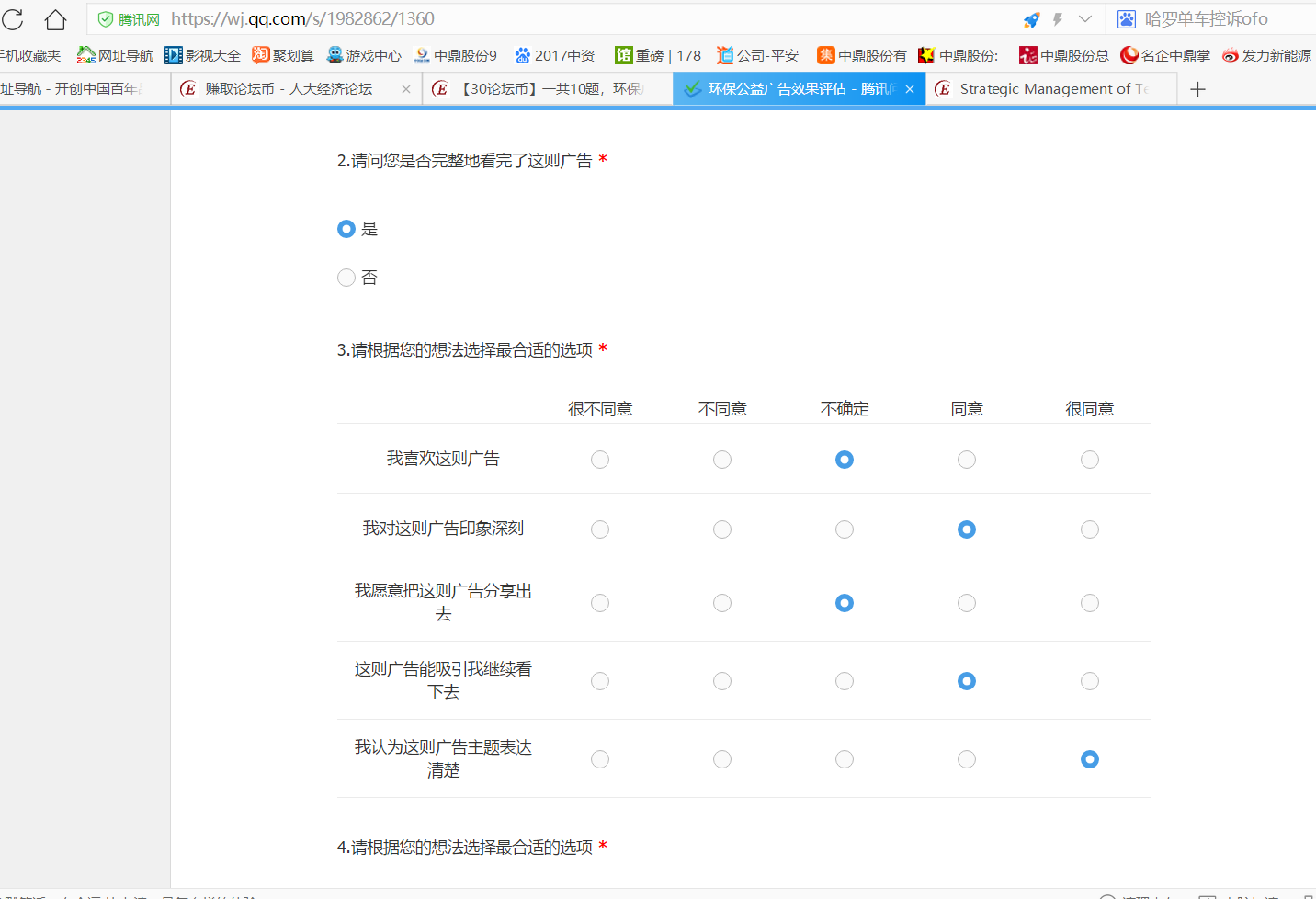Switch to the 赚取论坛币 - 人大经济论坛 tab
The height and width of the screenshot is (899, 1316).
coord(297,89)
